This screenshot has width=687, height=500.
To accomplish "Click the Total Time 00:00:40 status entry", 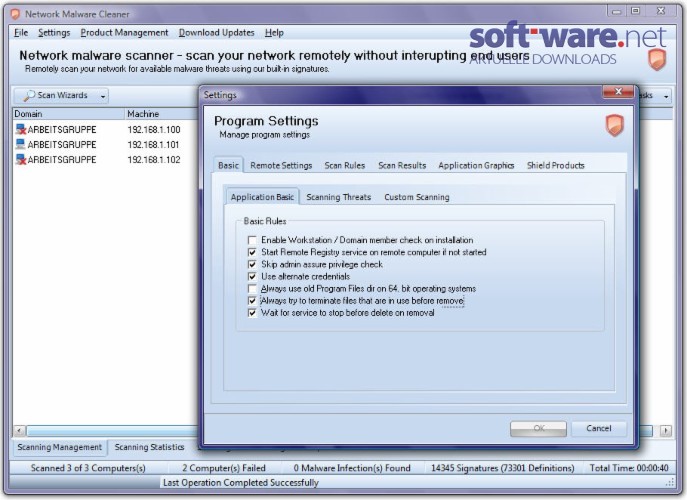I will click(x=629, y=468).
